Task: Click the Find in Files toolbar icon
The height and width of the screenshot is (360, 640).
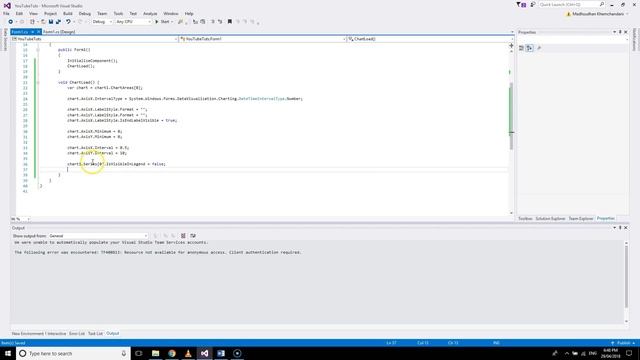Action: pos(180,22)
